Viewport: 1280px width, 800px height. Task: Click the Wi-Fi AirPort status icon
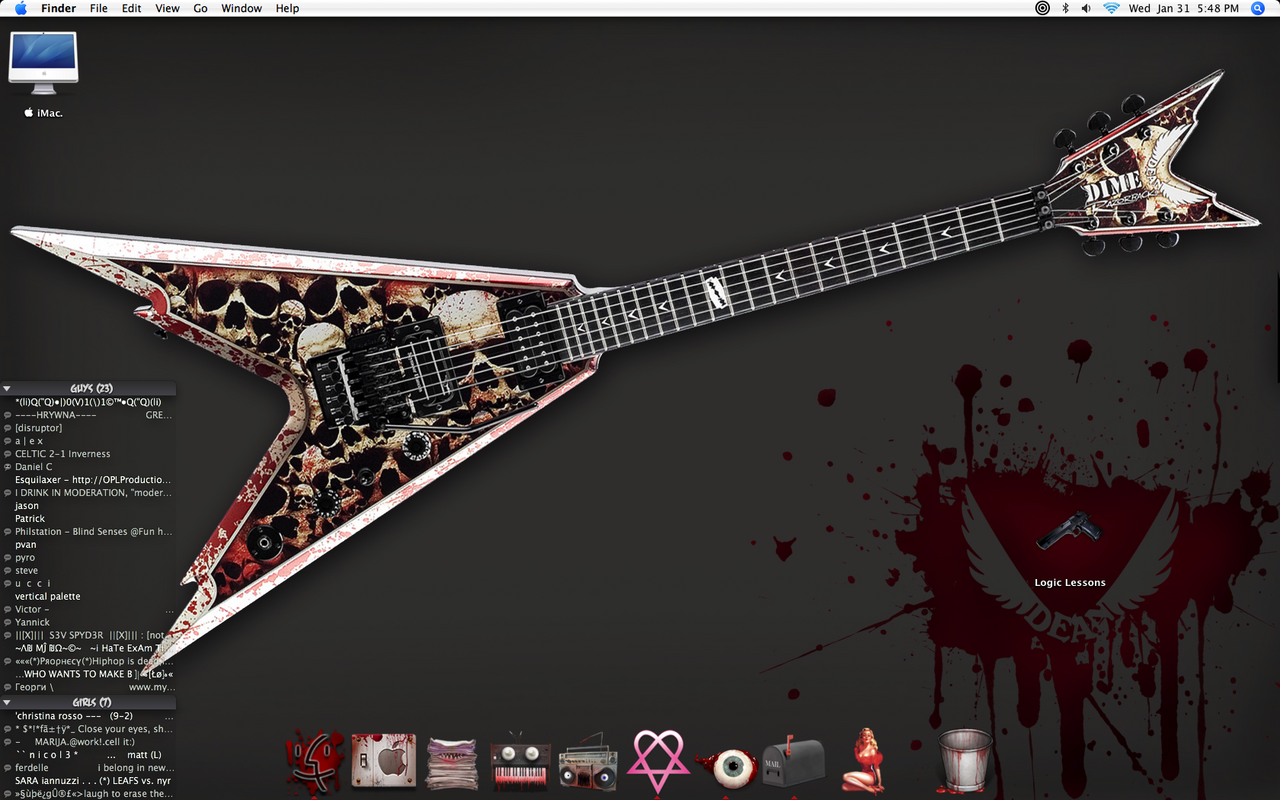pos(1111,8)
